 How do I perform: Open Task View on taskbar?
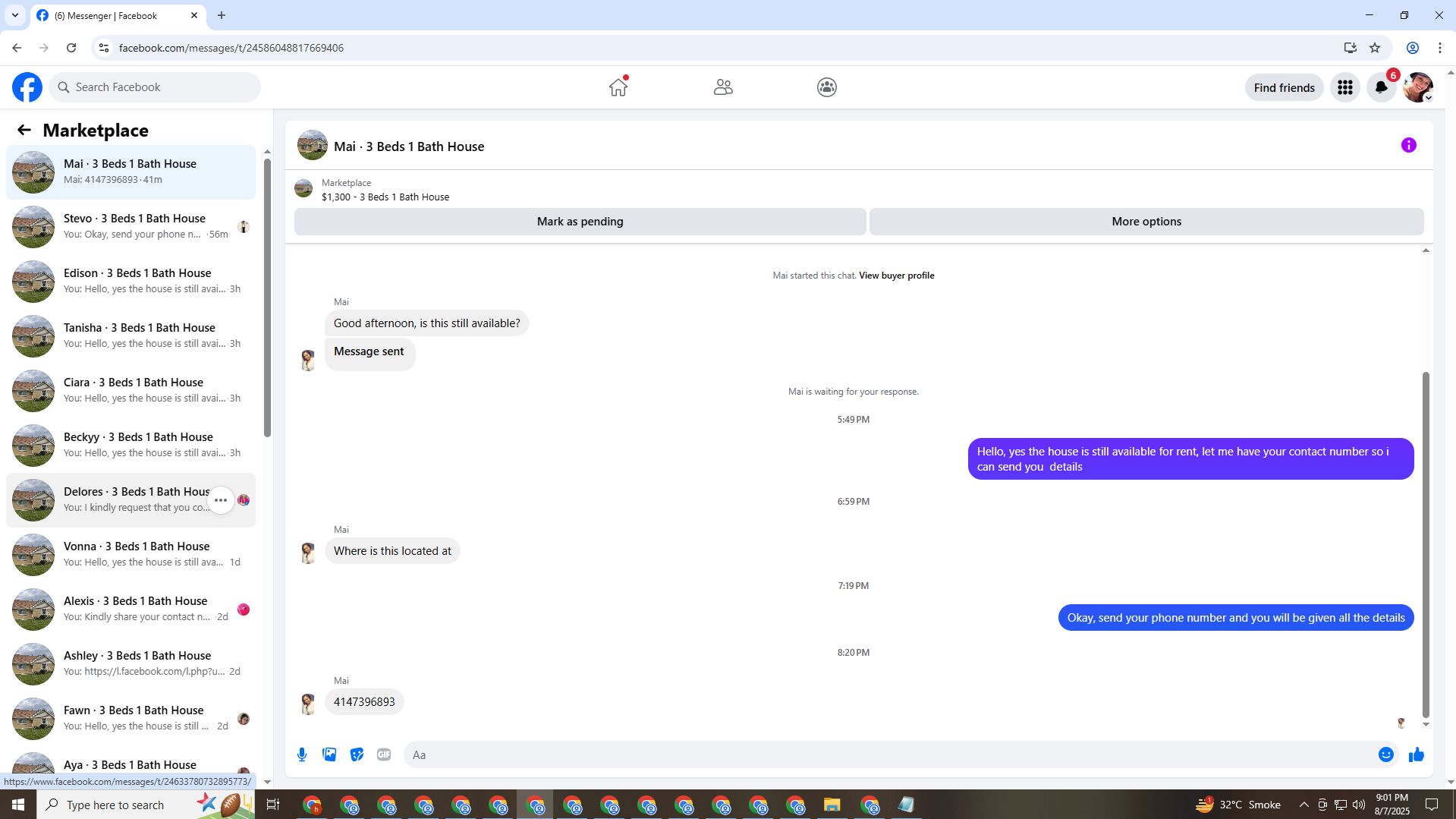click(x=273, y=805)
